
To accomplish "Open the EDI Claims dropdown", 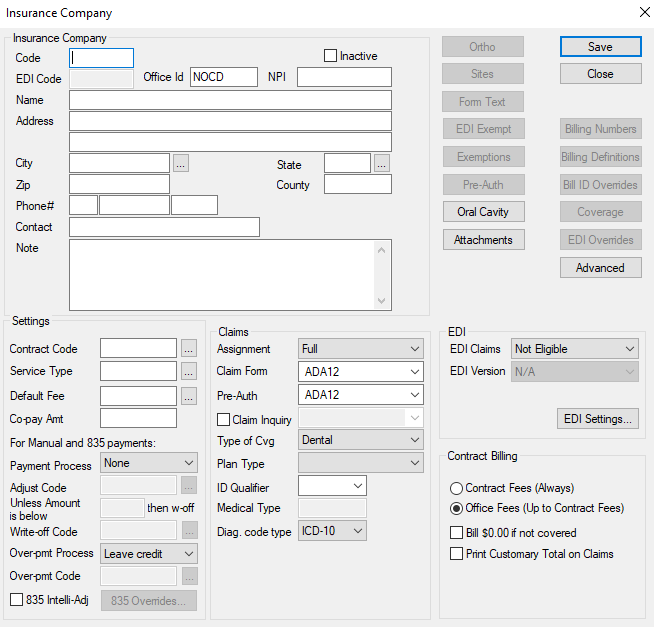I will [574, 349].
